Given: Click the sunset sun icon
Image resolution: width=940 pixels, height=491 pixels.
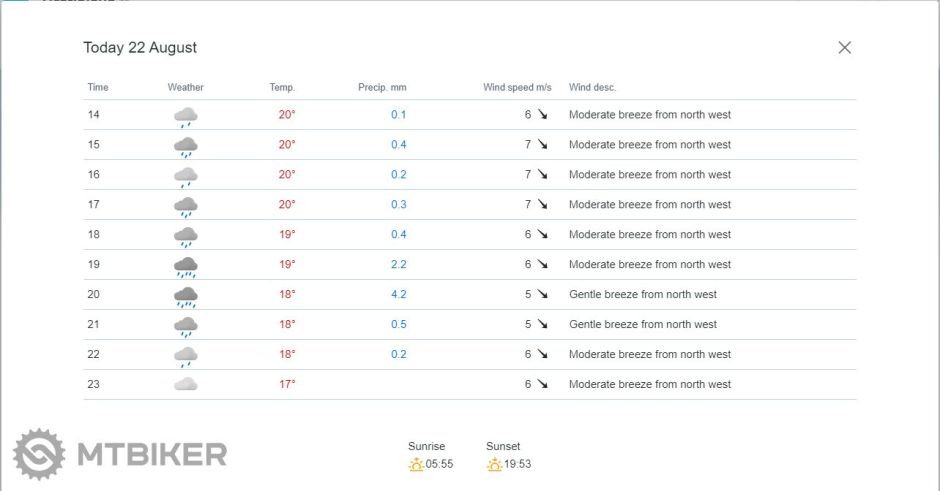Looking at the screenshot, I should (x=494, y=465).
